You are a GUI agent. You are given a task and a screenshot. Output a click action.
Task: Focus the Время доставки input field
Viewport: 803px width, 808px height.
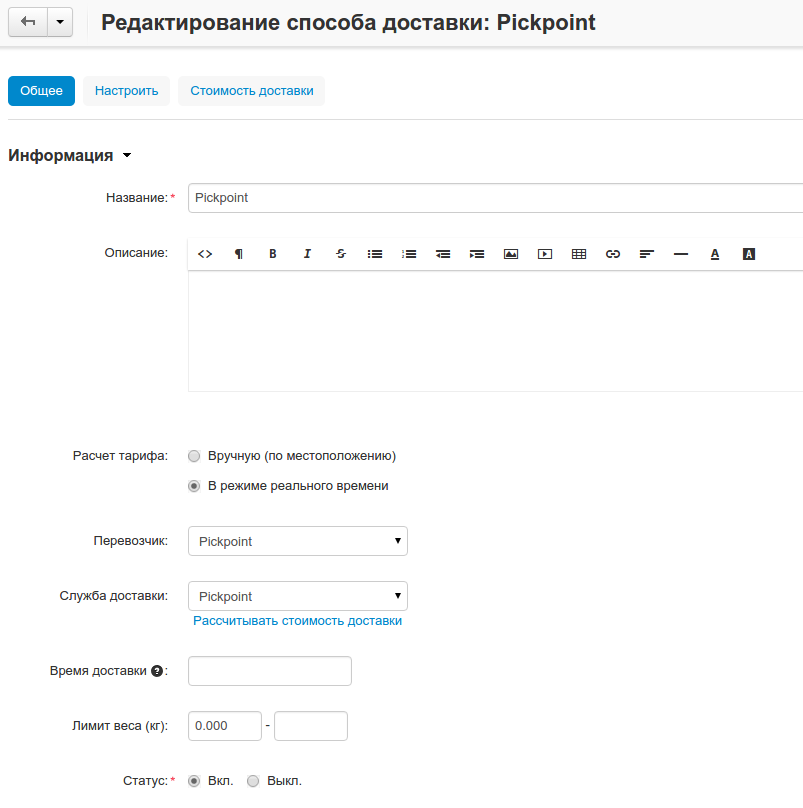tap(270, 671)
